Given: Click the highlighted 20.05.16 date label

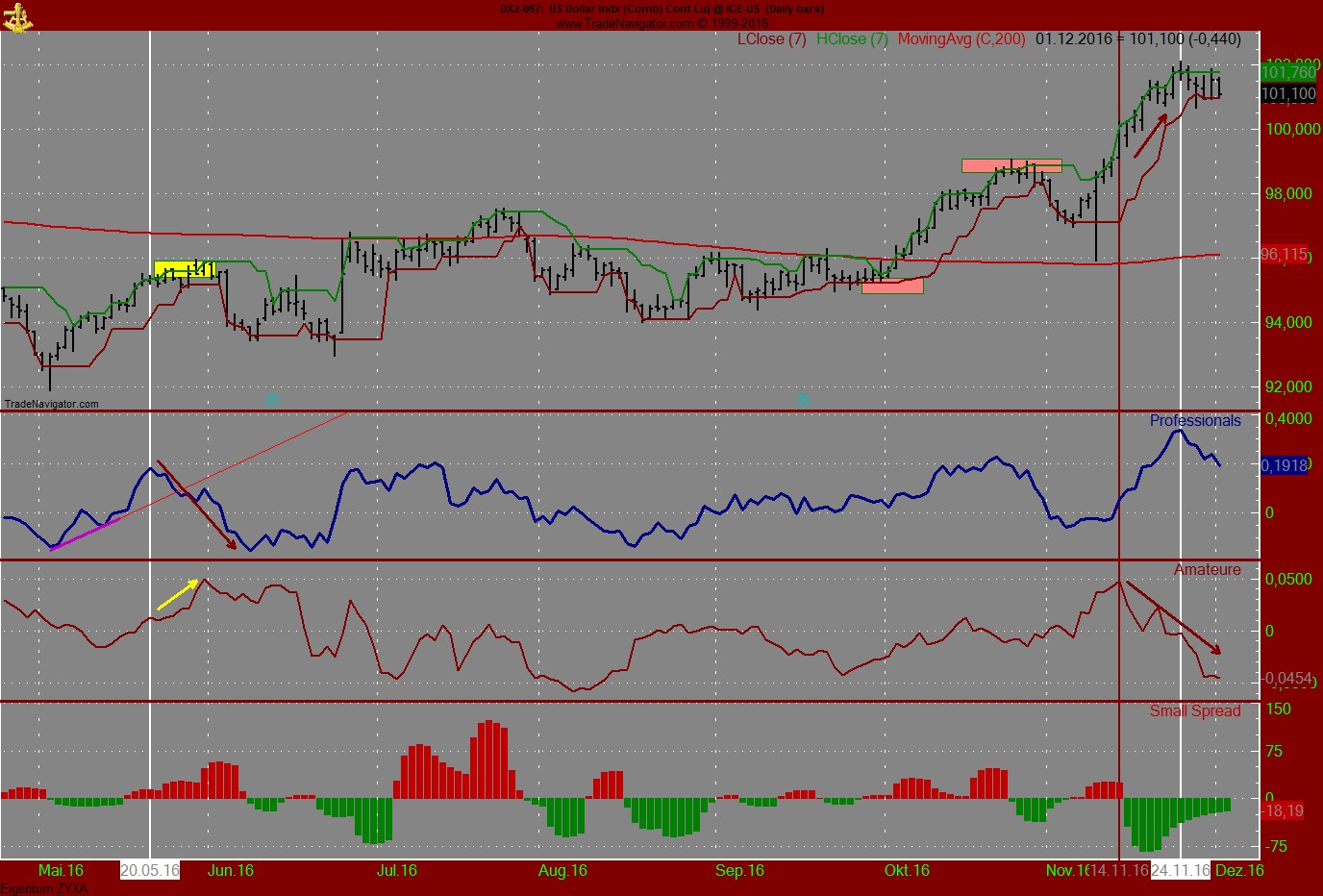Looking at the screenshot, I should (x=150, y=871).
